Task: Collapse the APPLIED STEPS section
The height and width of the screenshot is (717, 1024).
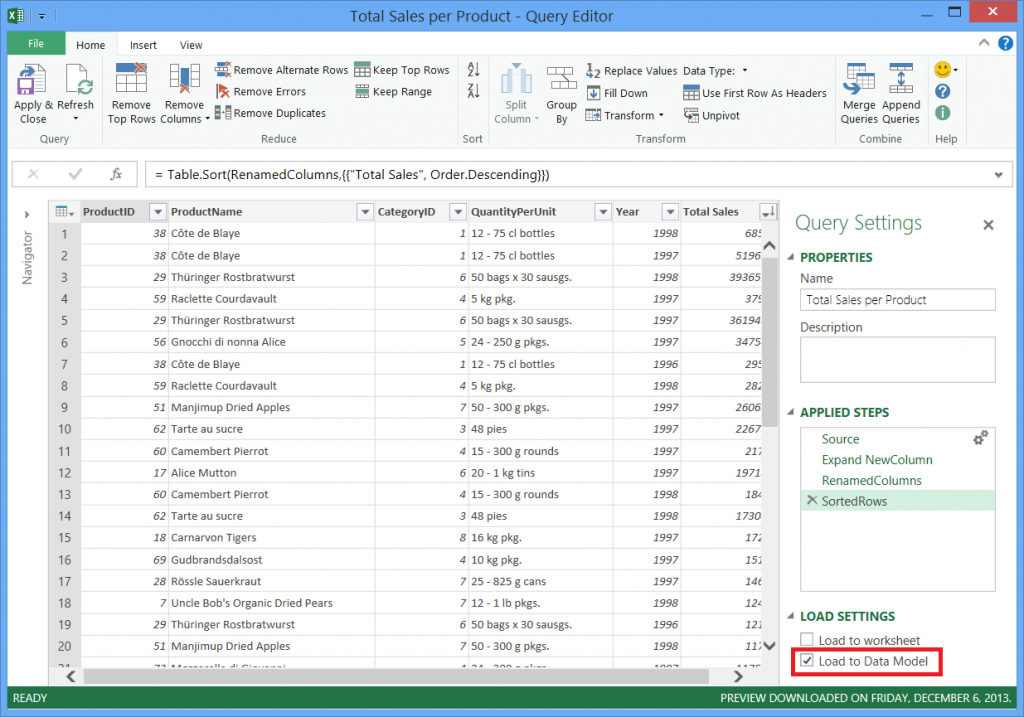Action: point(791,412)
